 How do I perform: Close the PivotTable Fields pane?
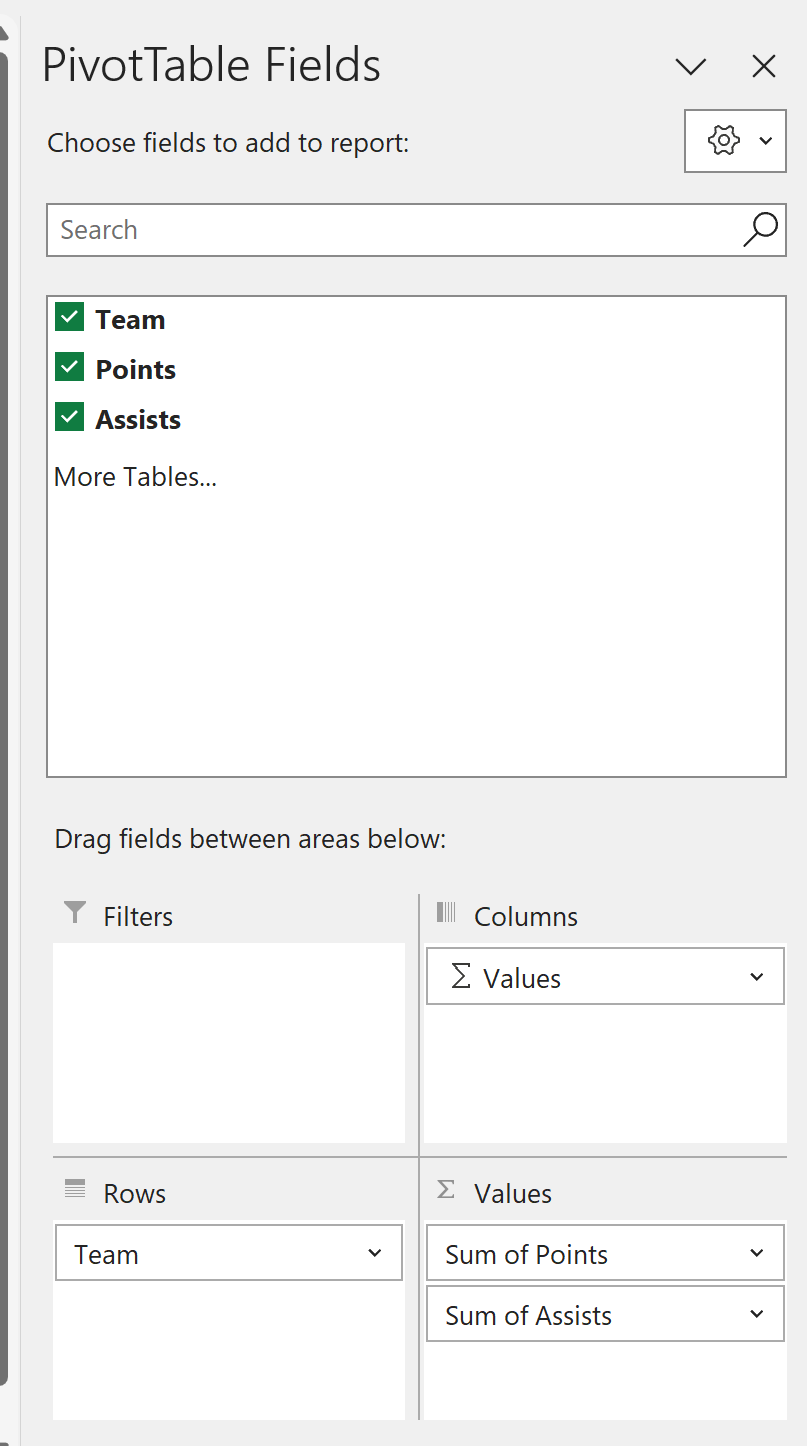(x=763, y=66)
